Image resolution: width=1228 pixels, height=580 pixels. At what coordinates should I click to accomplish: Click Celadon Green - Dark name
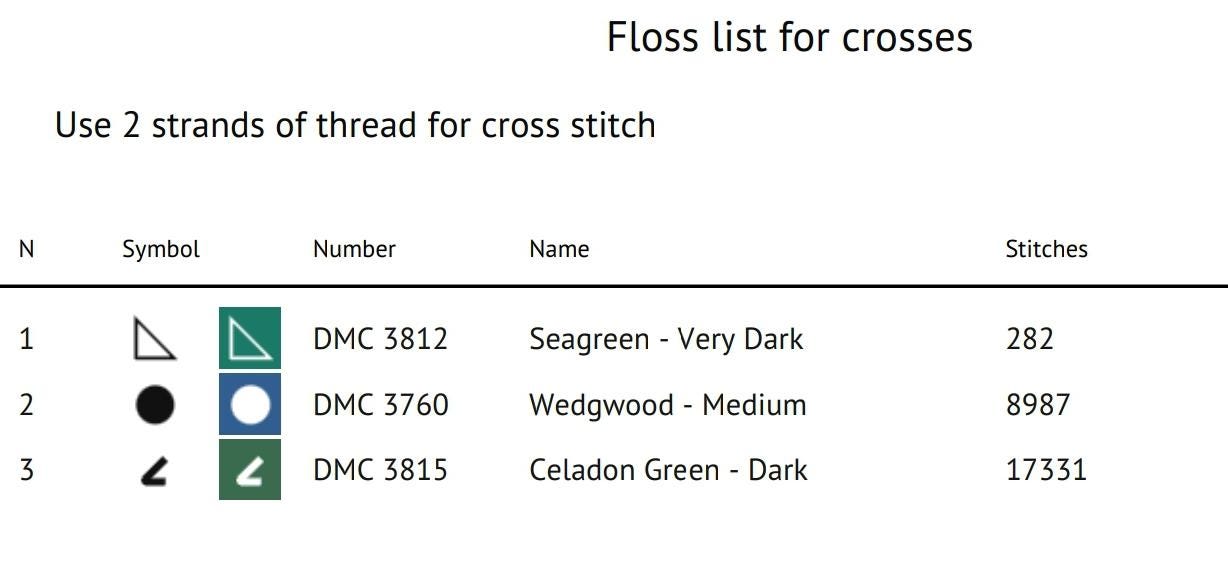tap(668, 470)
